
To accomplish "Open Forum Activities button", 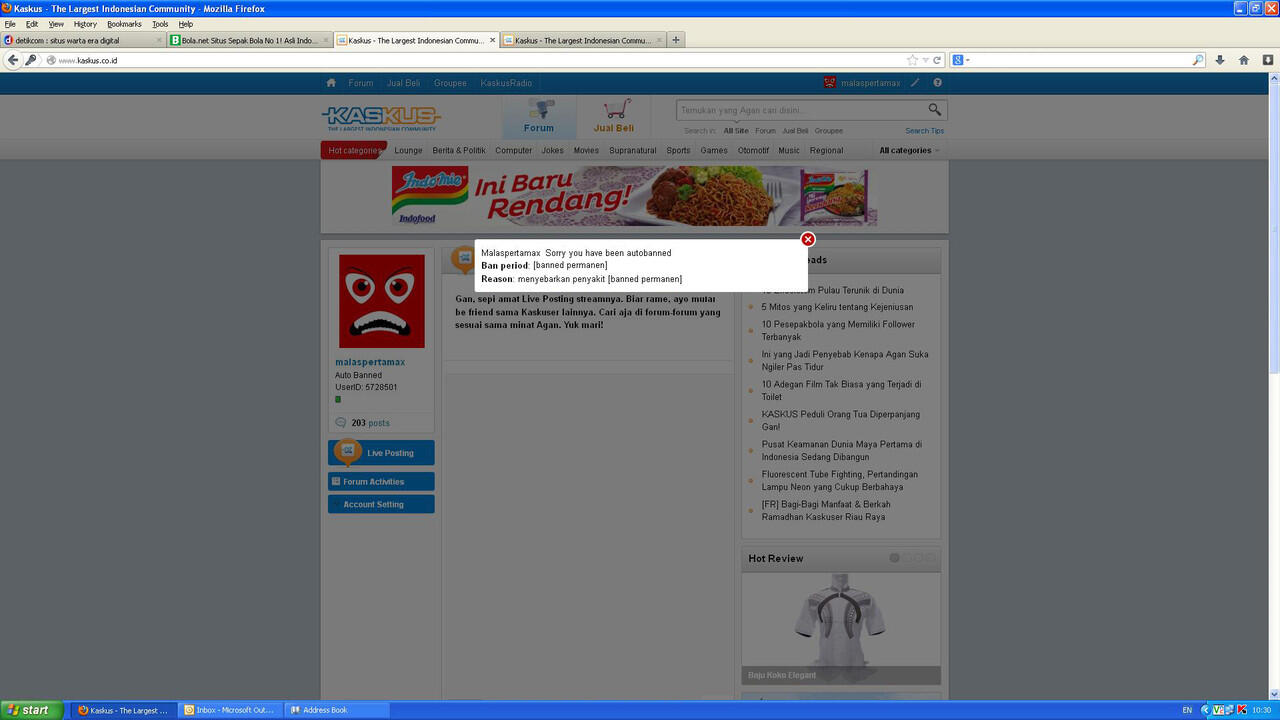I will coord(381,482).
